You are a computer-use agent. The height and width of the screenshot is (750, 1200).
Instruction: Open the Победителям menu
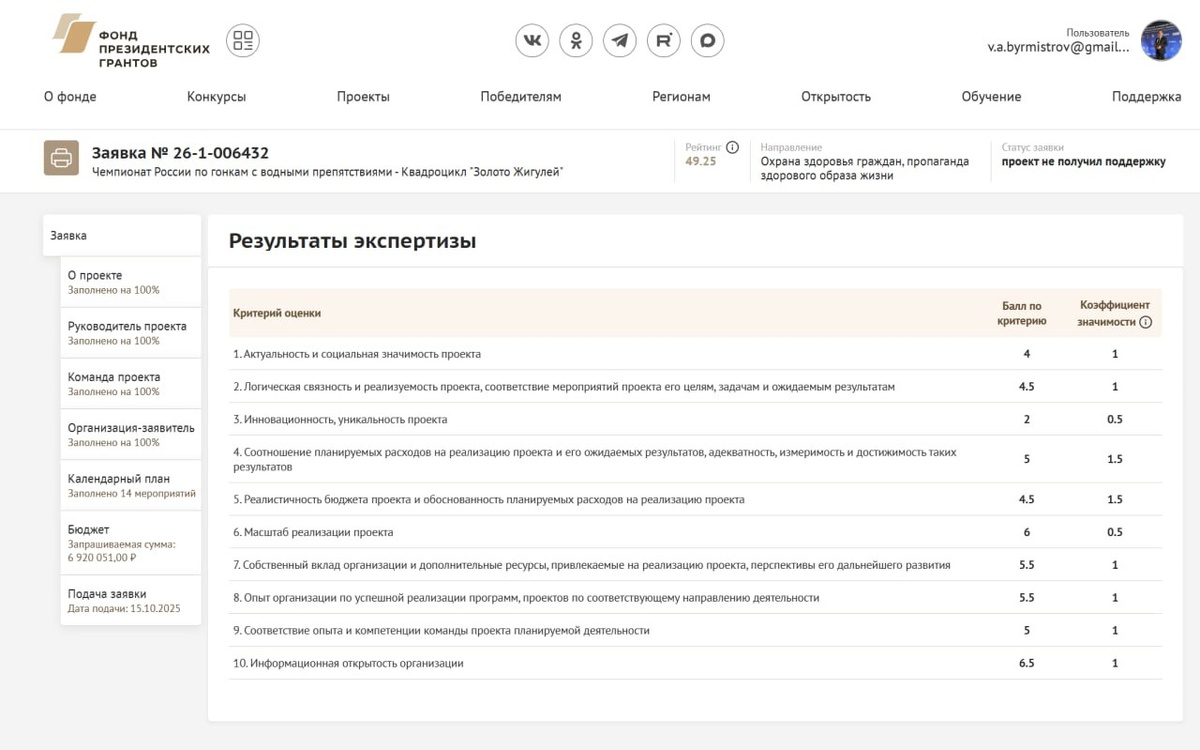point(521,97)
